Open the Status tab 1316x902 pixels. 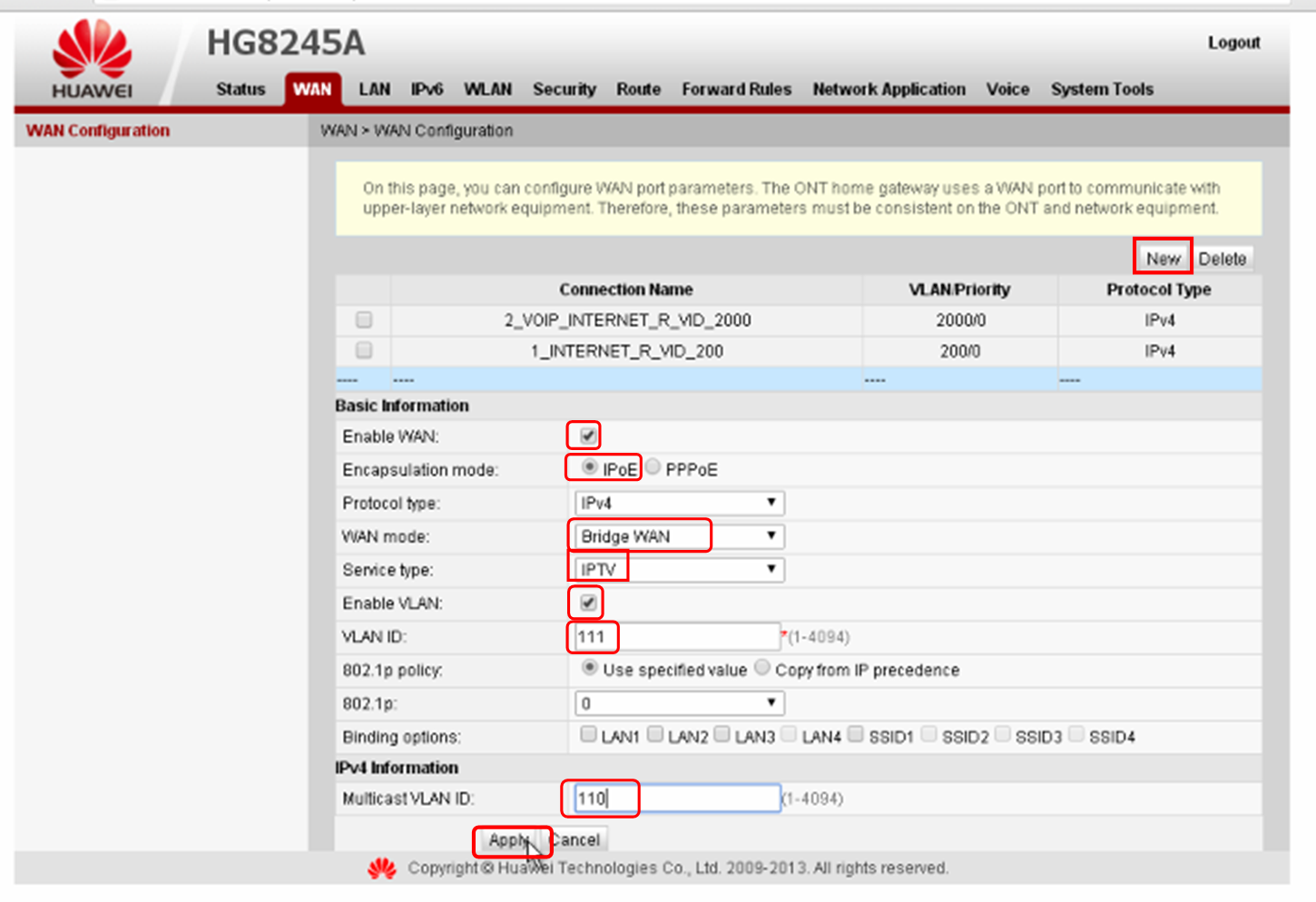pyautogui.click(x=241, y=89)
